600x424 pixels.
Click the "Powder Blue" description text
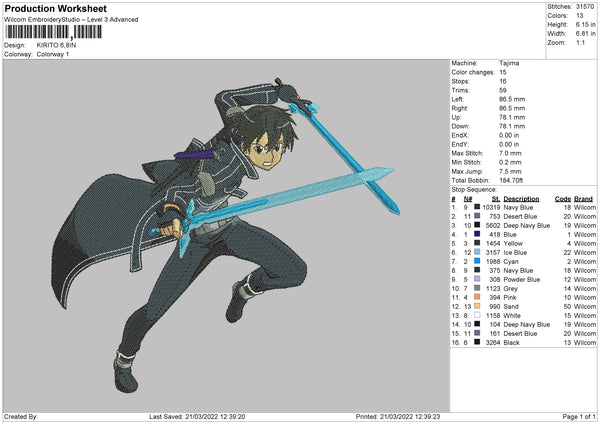pyautogui.click(x=522, y=279)
